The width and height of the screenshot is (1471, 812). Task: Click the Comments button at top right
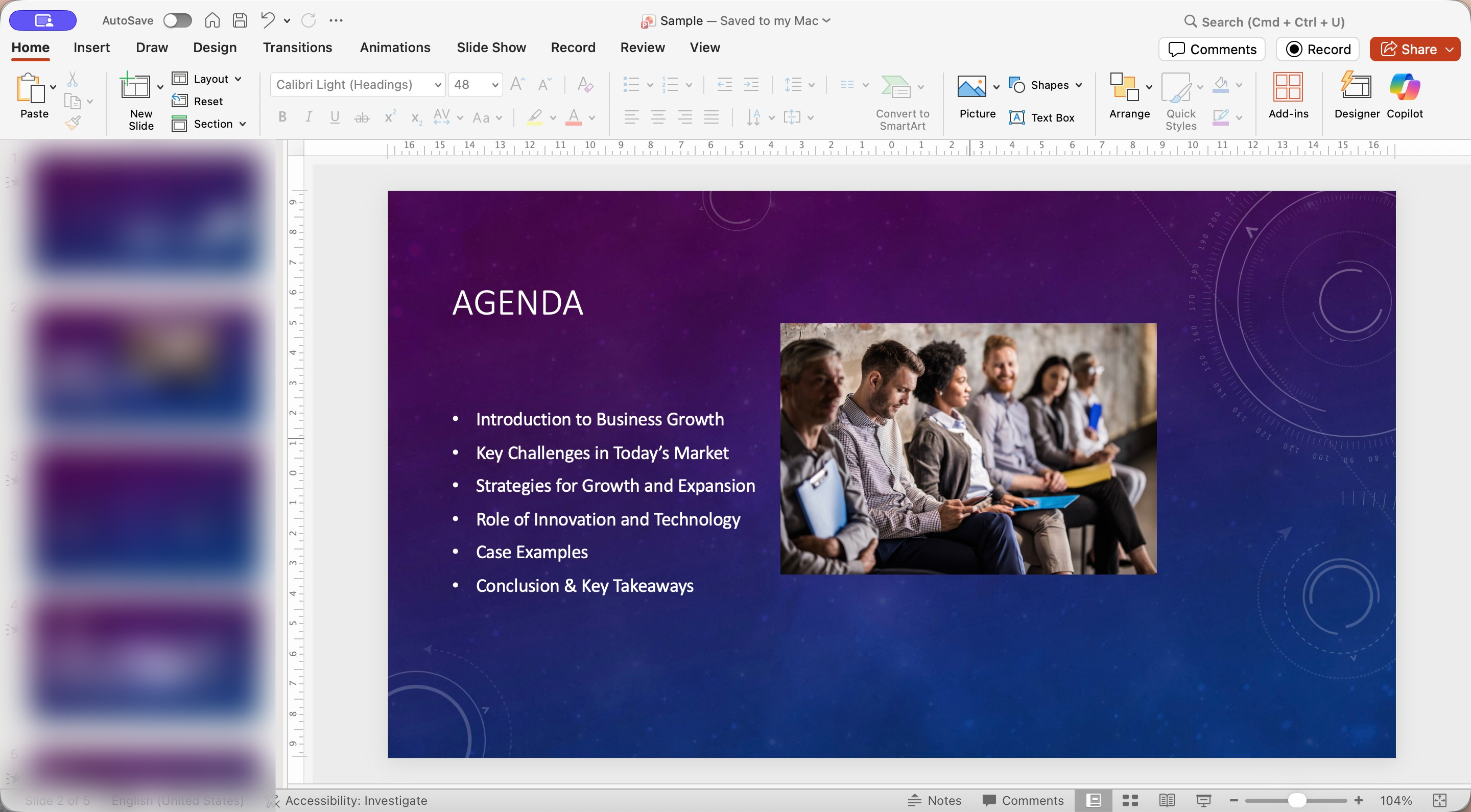click(1212, 49)
